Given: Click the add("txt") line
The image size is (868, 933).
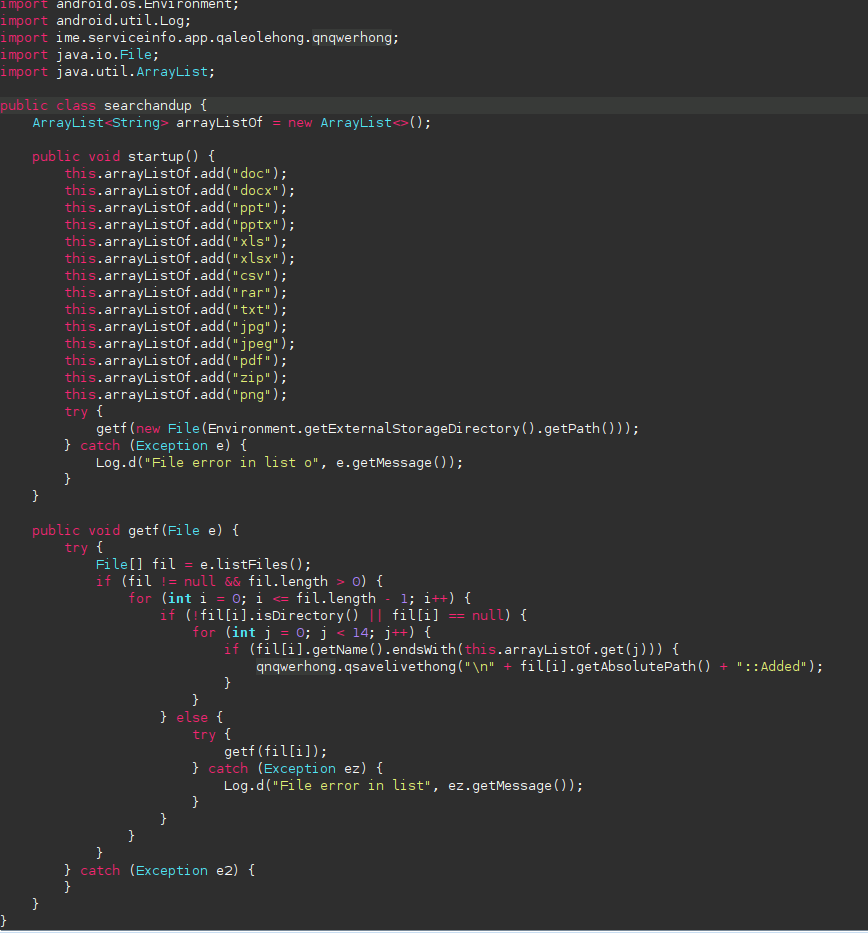Looking at the screenshot, I should coord(176,310).
